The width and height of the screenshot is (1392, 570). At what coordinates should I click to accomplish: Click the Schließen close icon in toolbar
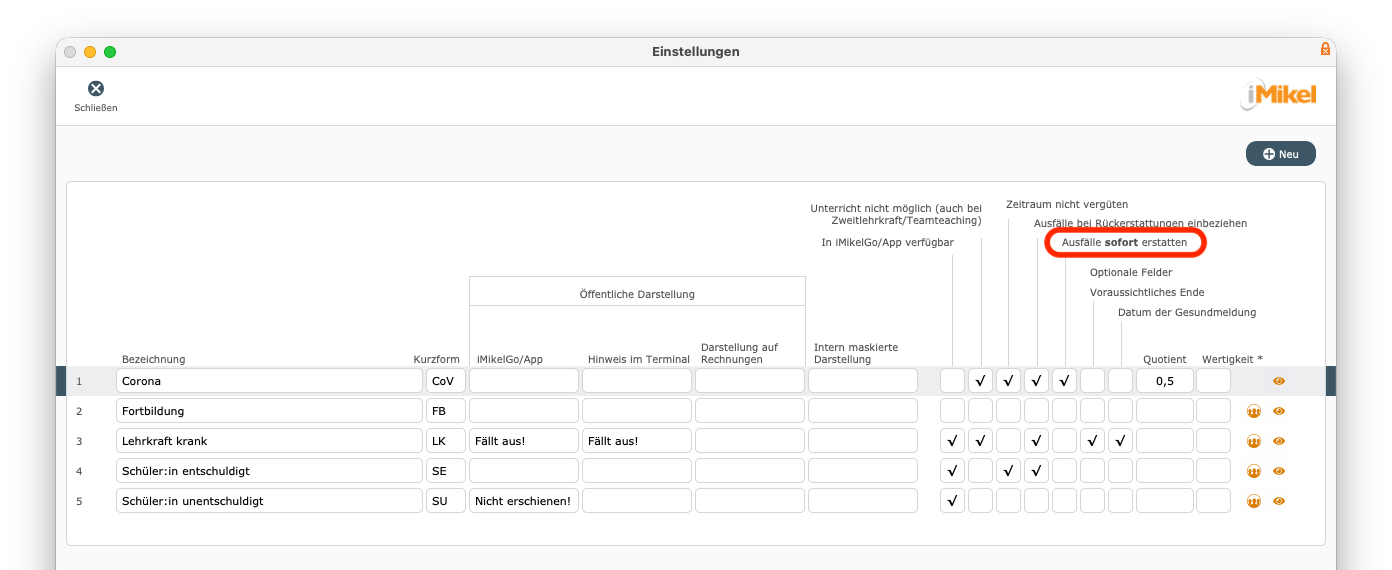96,89
